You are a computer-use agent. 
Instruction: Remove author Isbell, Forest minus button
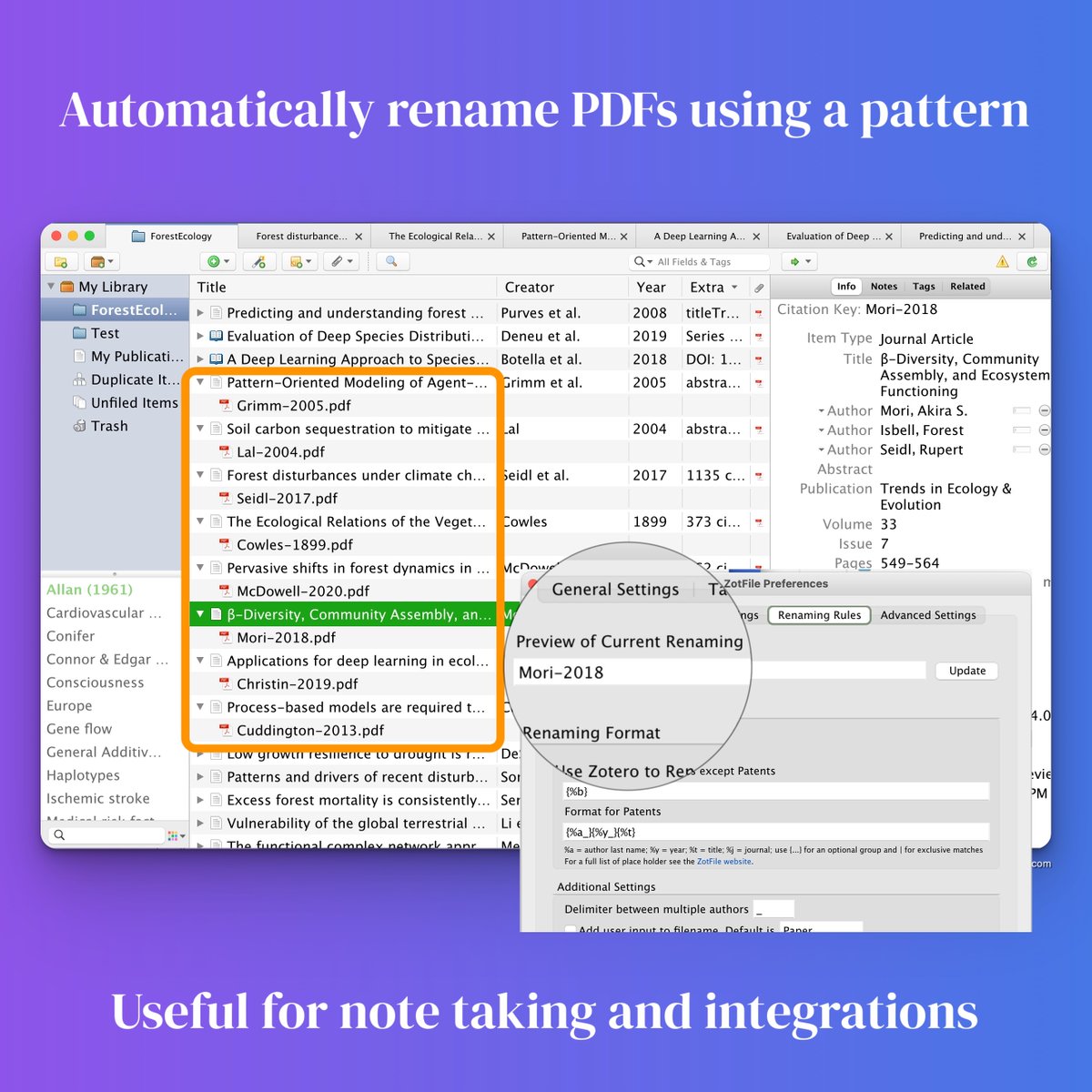click(1044, 430)
